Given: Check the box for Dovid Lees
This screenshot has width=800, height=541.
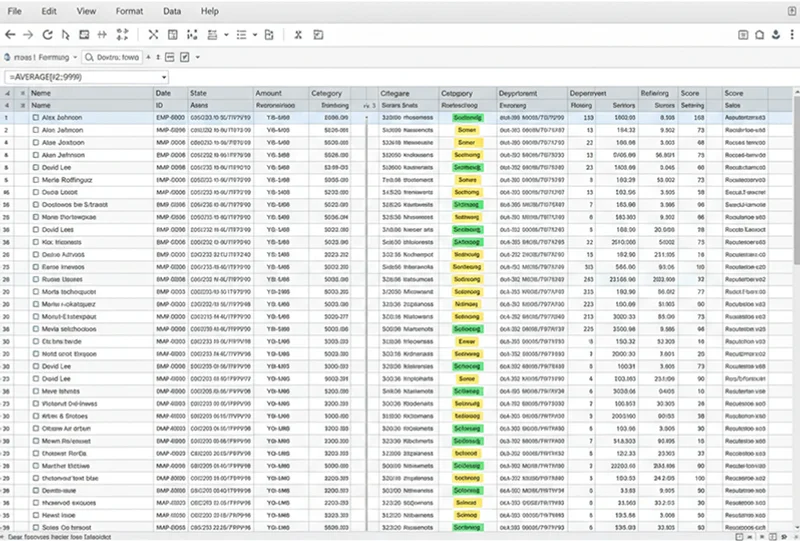Looking at the screenshot, I should pyautogui.click(x=36, y=230).
